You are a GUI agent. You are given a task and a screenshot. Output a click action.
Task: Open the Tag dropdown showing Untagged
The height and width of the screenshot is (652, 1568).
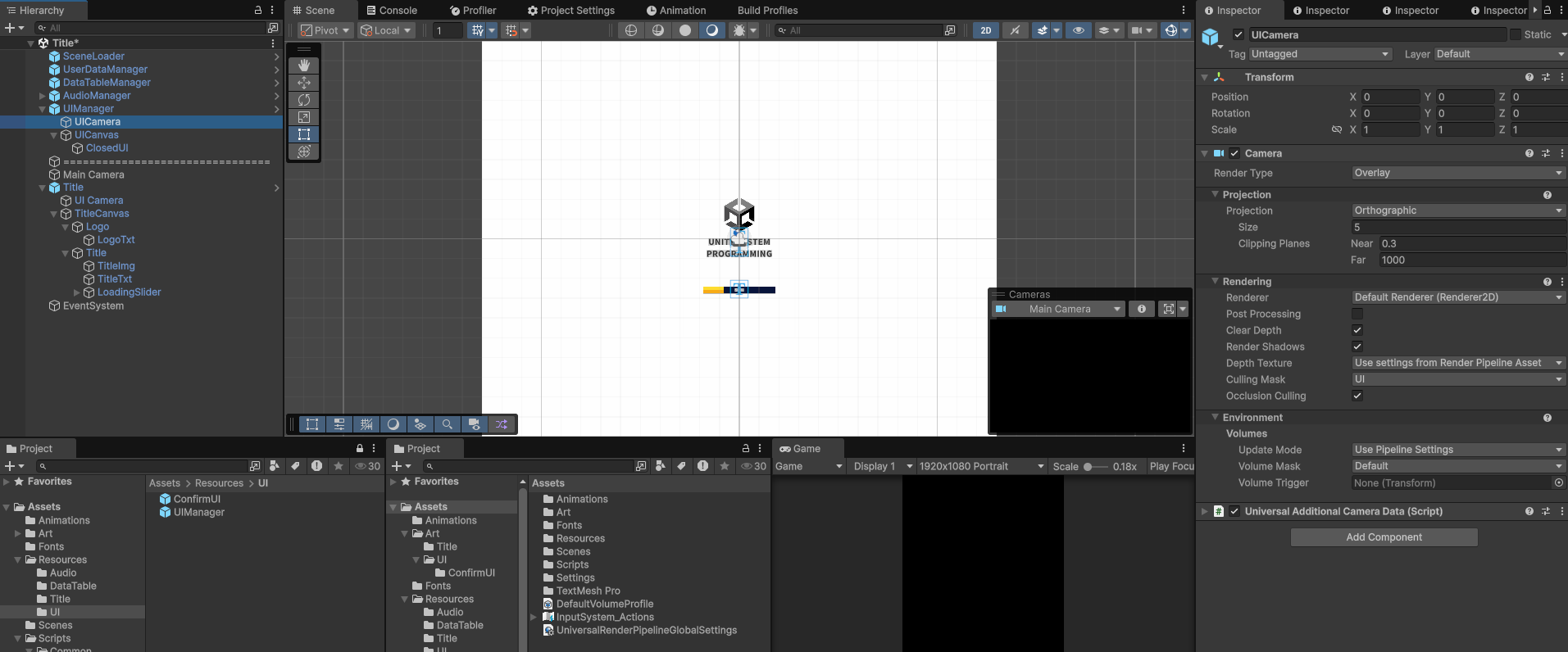[1321, 54]
